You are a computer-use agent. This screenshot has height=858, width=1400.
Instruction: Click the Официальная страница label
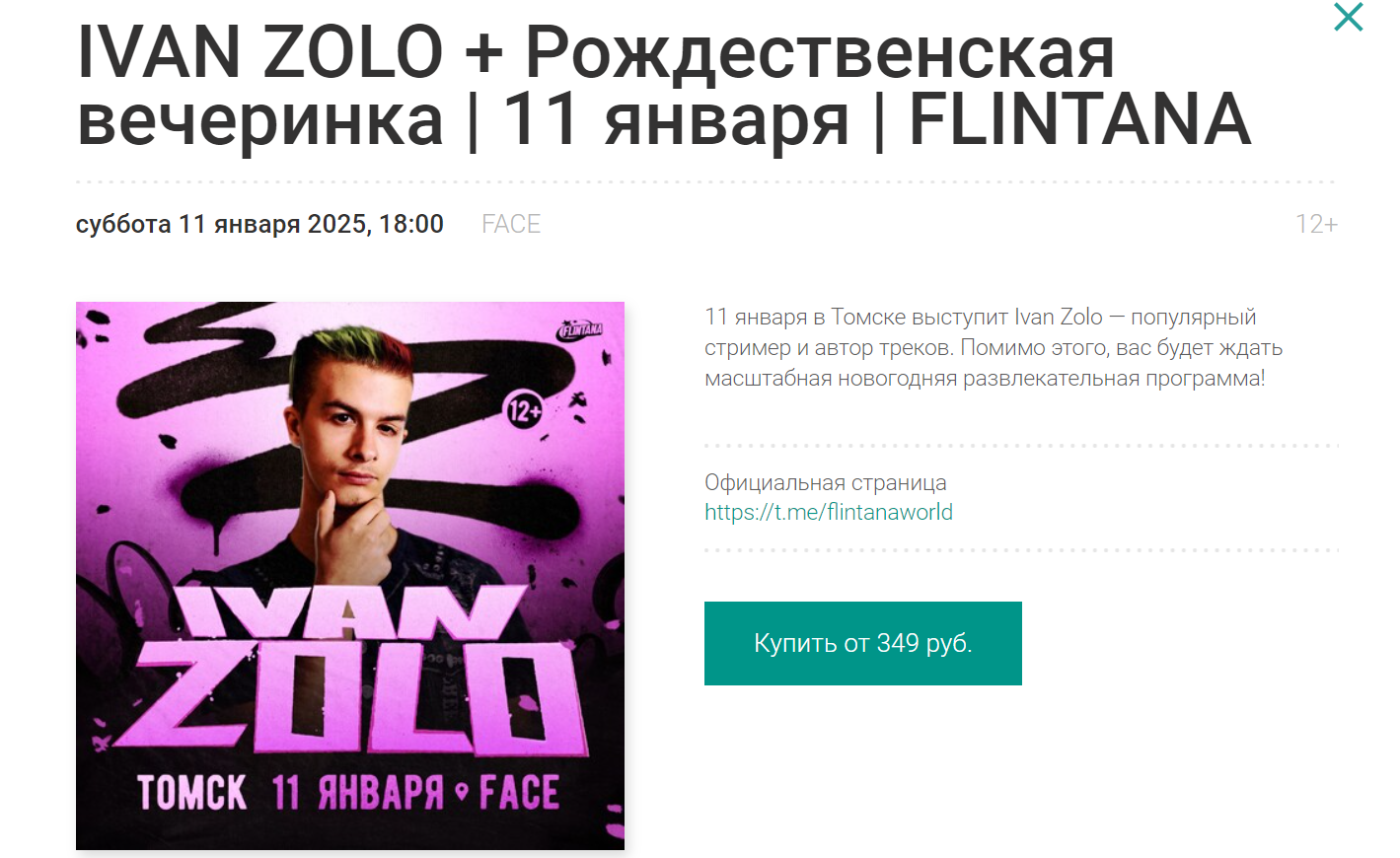826,482
